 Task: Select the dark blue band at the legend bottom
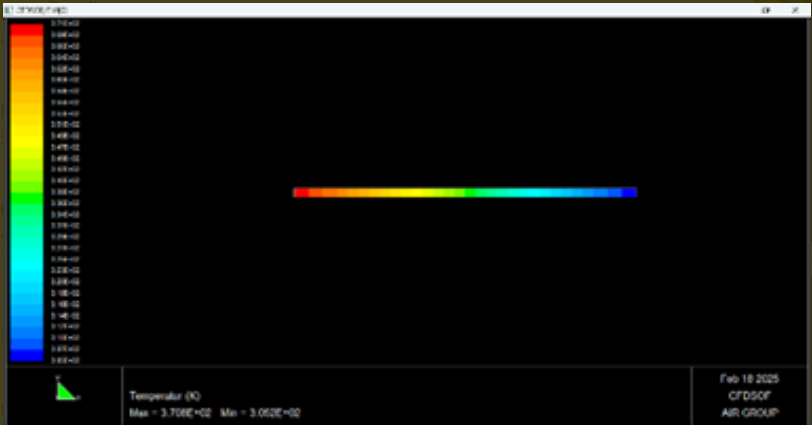pos(27,355)
